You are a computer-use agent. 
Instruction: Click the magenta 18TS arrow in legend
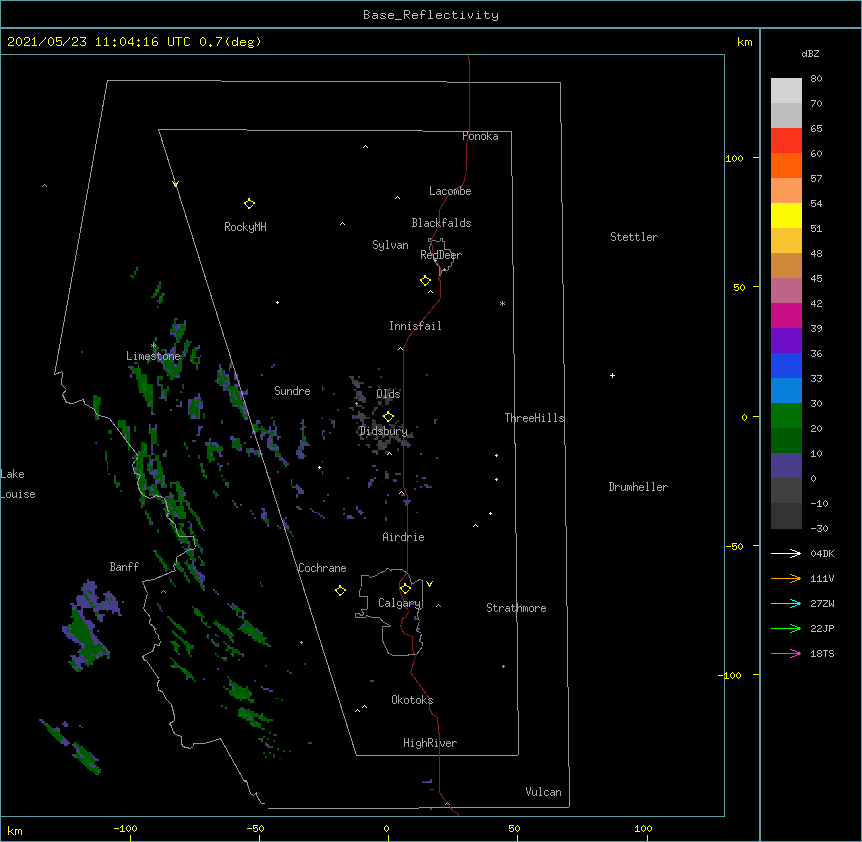click(786, 653)
